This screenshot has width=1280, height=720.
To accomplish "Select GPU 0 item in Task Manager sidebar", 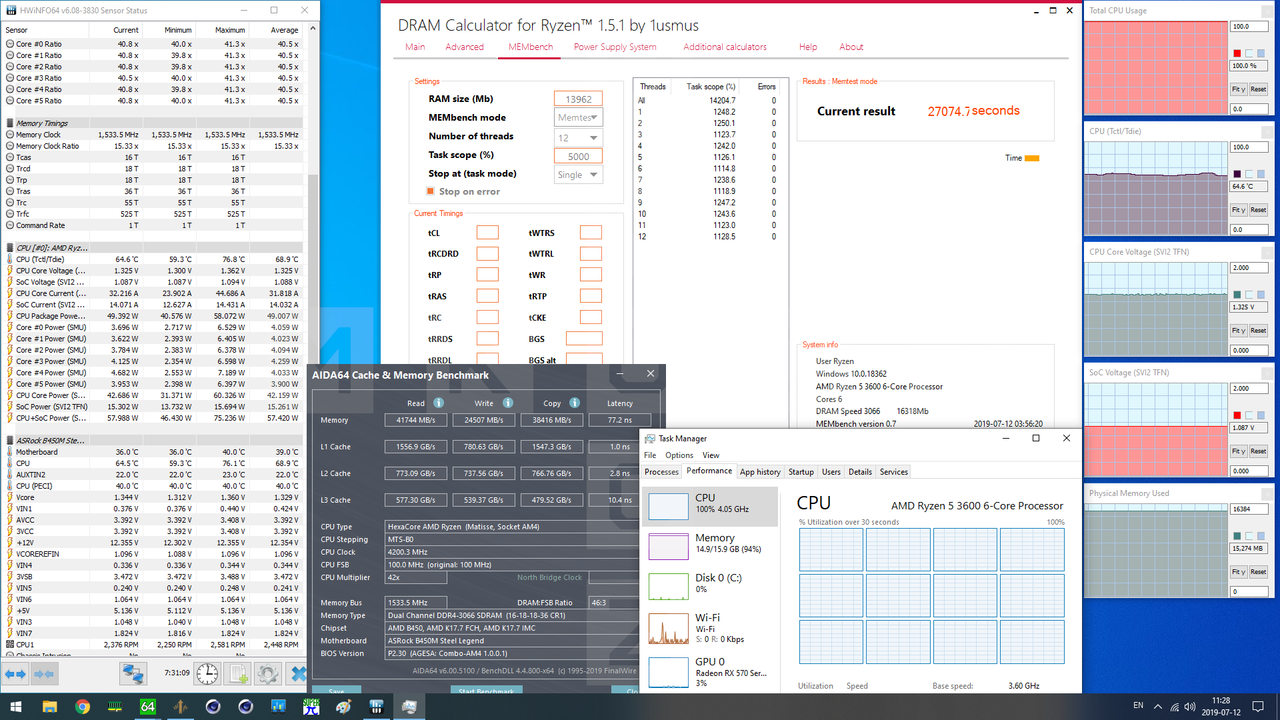I will (x=711, y=674).
